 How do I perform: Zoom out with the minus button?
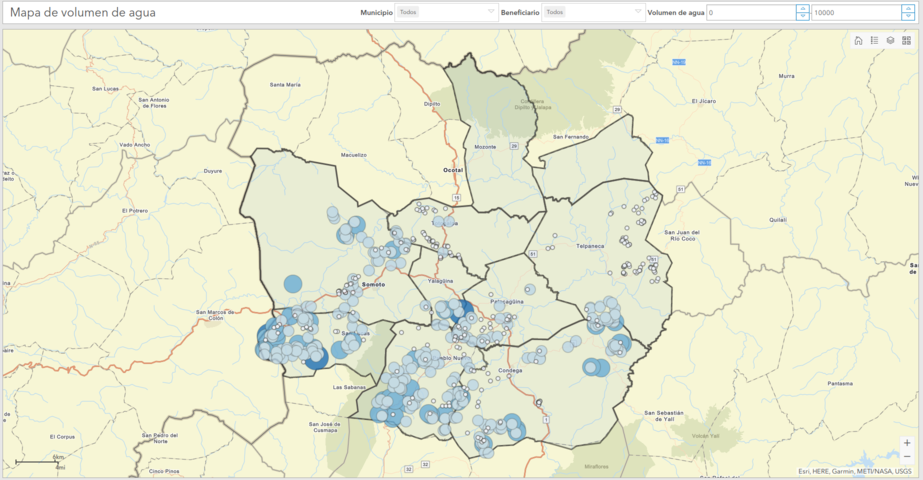coord(907,456)
